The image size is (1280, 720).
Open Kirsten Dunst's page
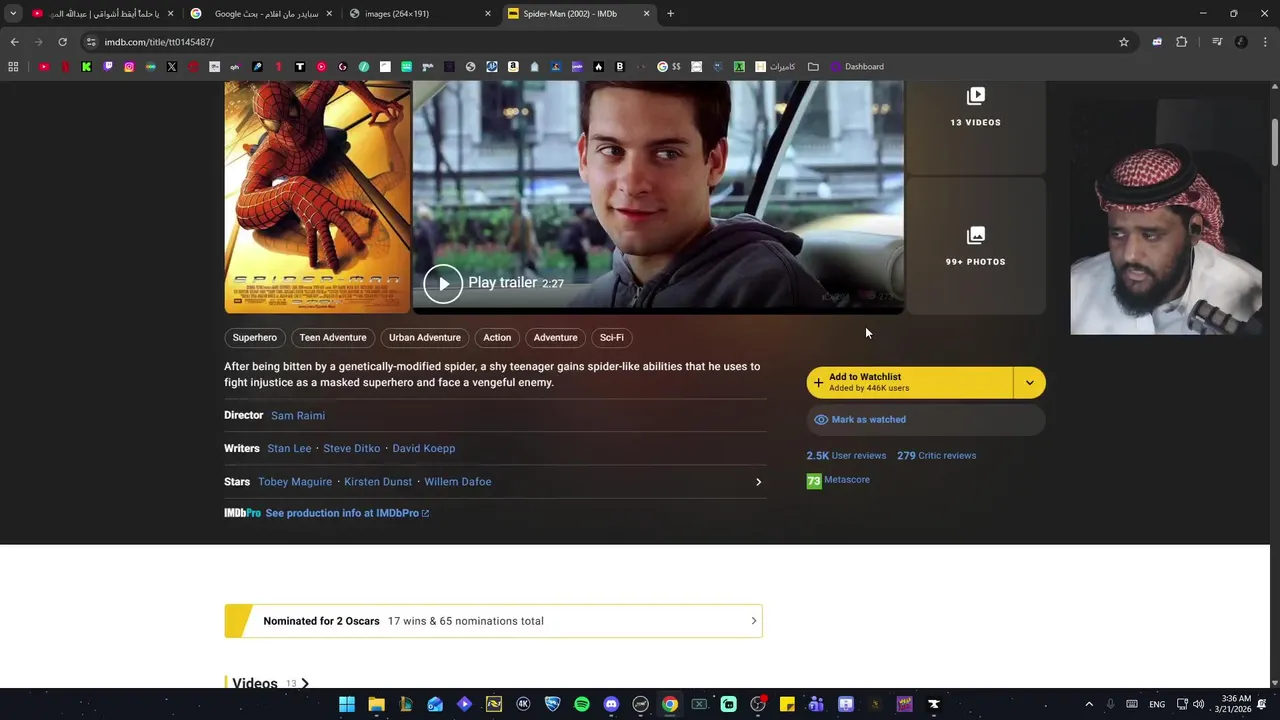378,482
